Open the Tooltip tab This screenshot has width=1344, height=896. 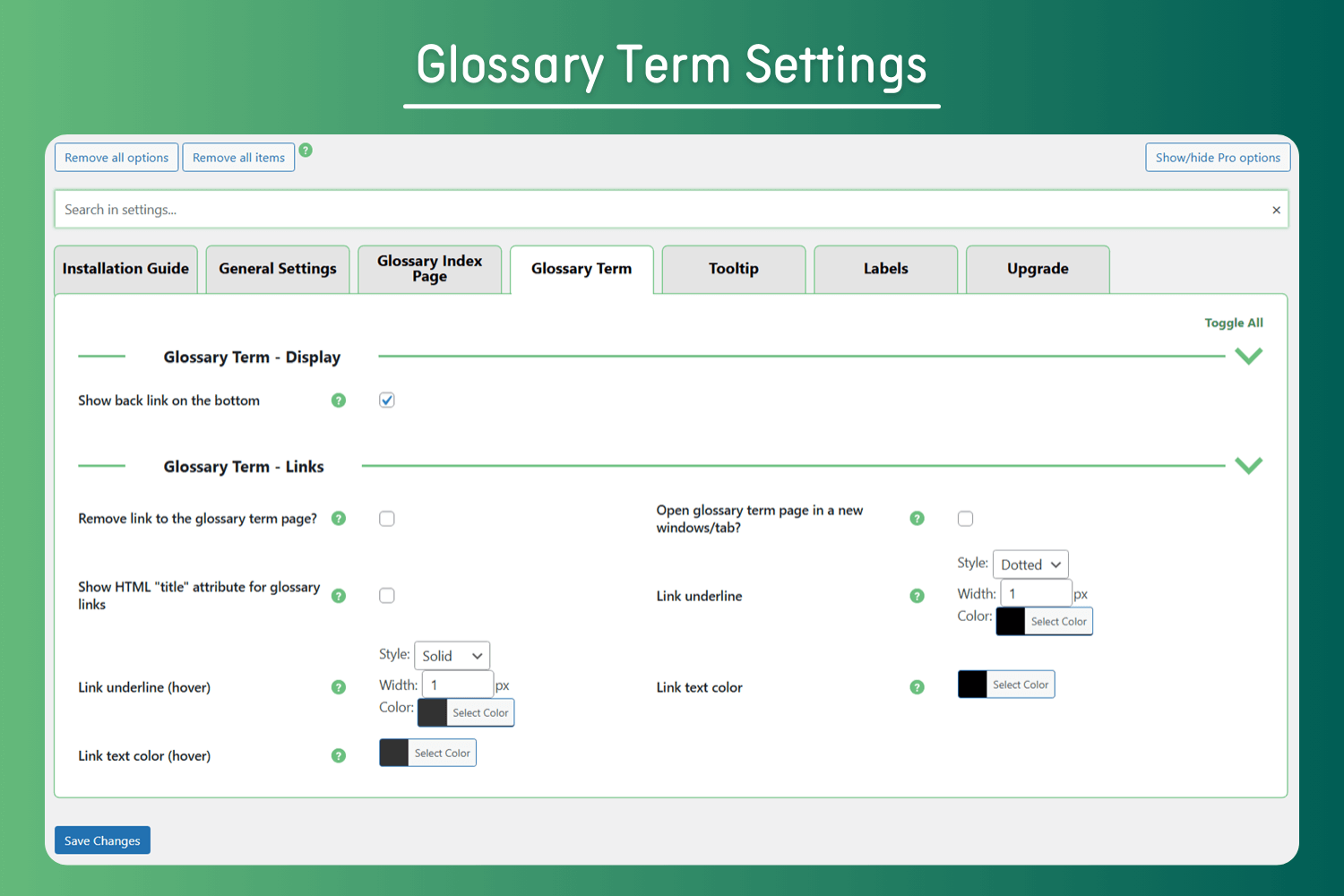click(734, 269)
